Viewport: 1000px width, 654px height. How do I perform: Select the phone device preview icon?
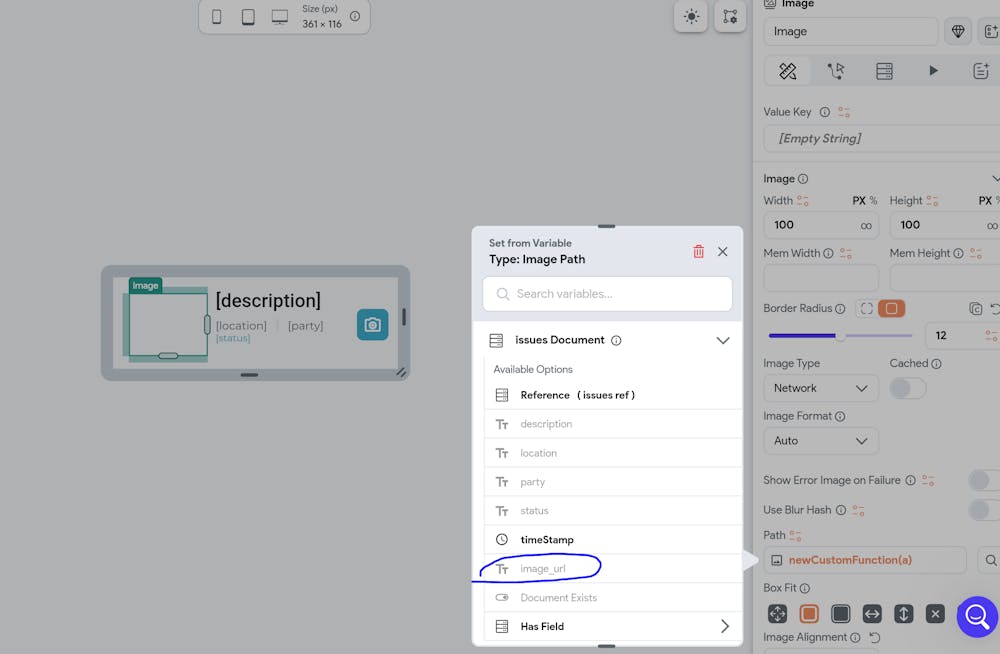click(217, 17)
